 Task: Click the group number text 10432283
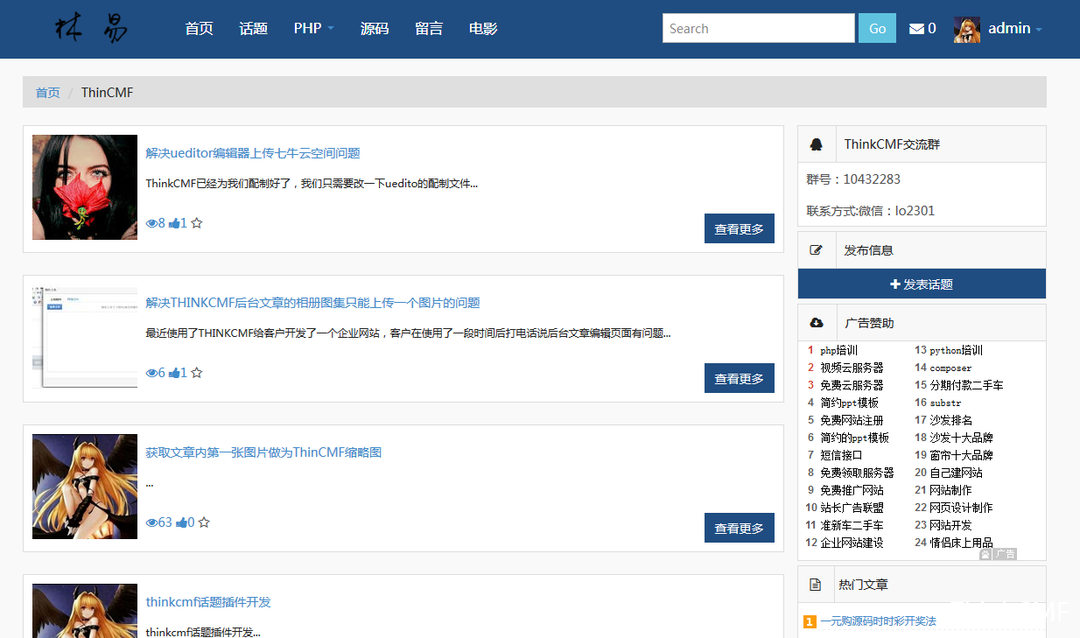point(871,179)
